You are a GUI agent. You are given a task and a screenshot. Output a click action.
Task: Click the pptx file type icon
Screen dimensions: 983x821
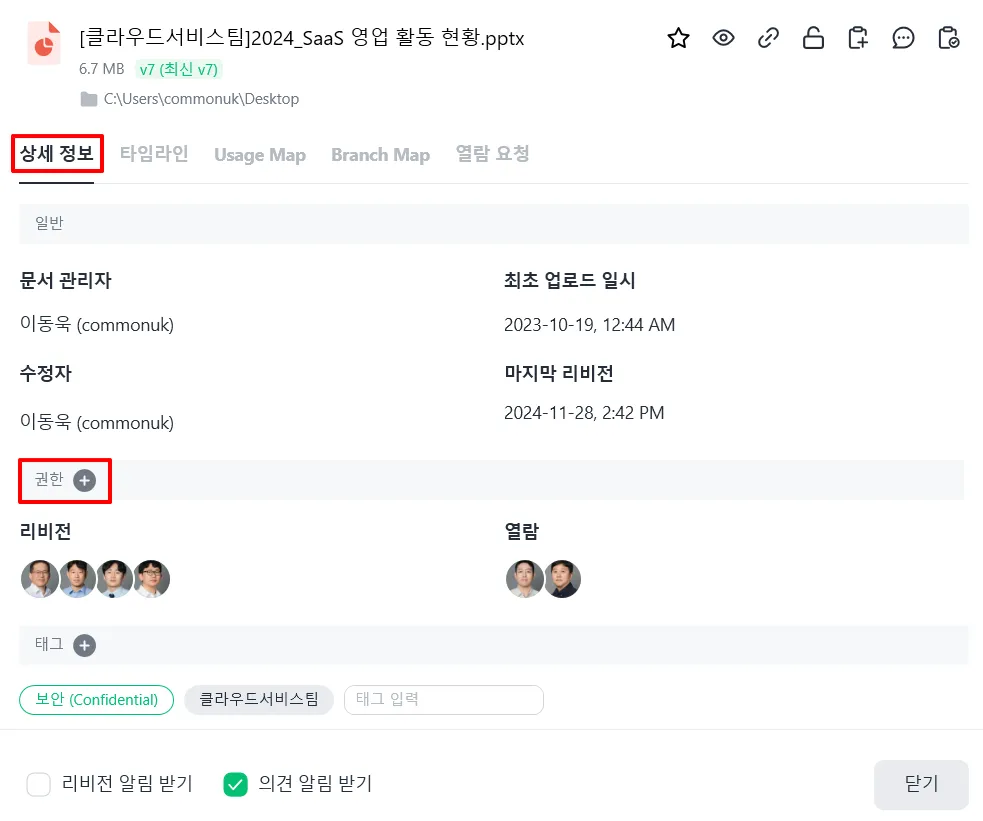click(44, 43)
